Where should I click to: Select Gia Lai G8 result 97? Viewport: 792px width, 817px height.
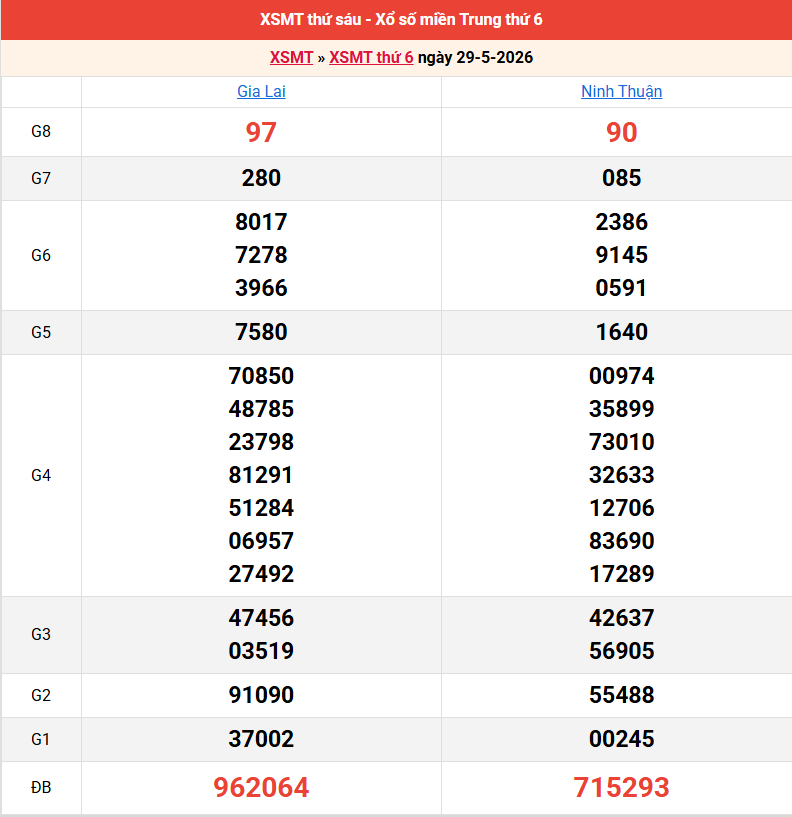(261, 132)
